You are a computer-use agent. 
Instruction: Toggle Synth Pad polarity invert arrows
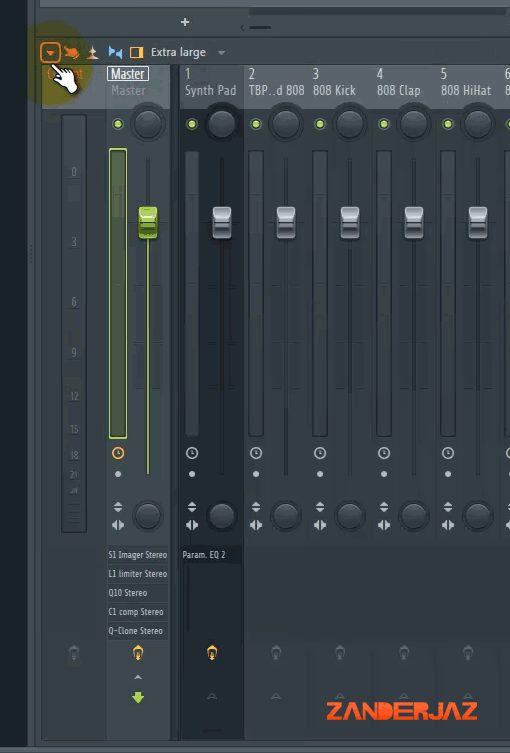[192, 507]
